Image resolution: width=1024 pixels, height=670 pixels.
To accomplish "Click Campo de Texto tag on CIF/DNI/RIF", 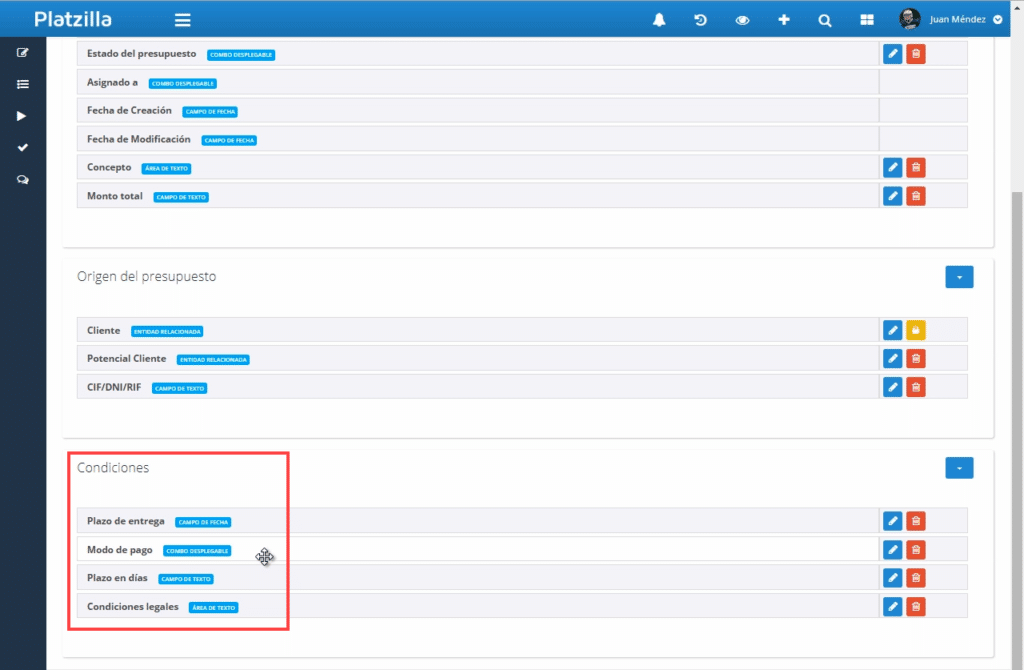I will [180, 388].
